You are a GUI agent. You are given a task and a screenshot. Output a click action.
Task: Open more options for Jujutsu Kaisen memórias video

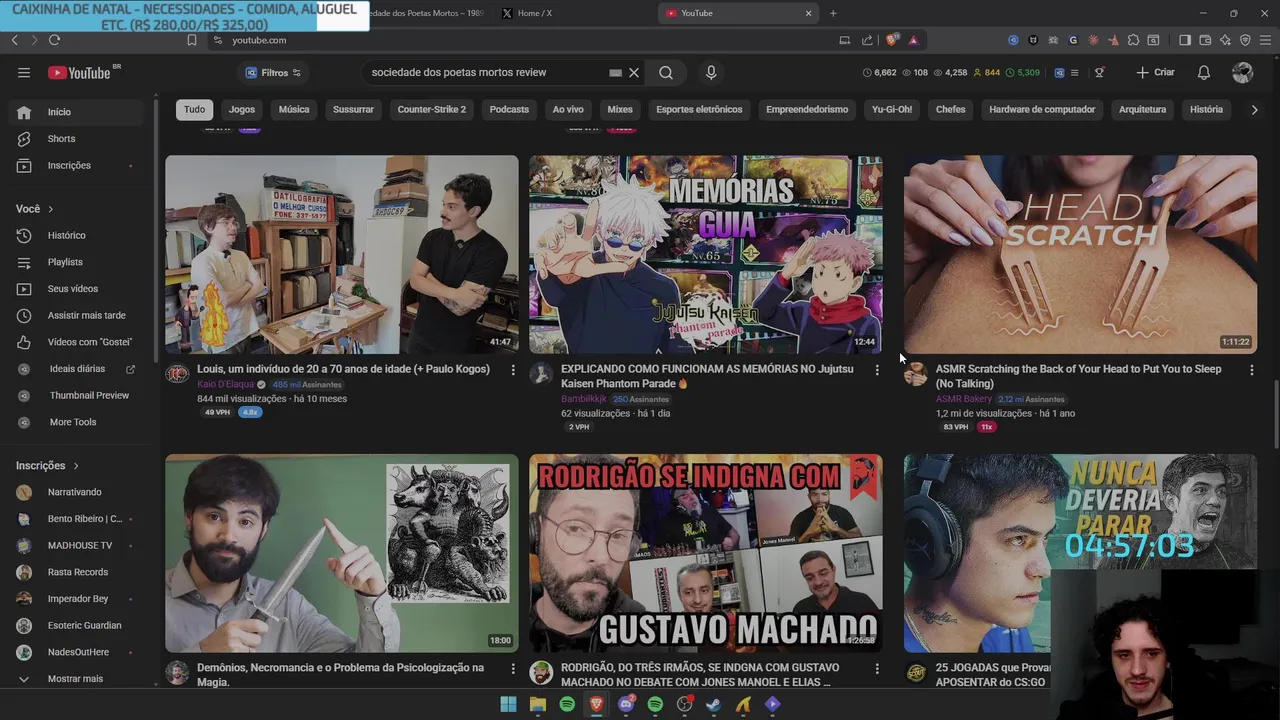877,370
